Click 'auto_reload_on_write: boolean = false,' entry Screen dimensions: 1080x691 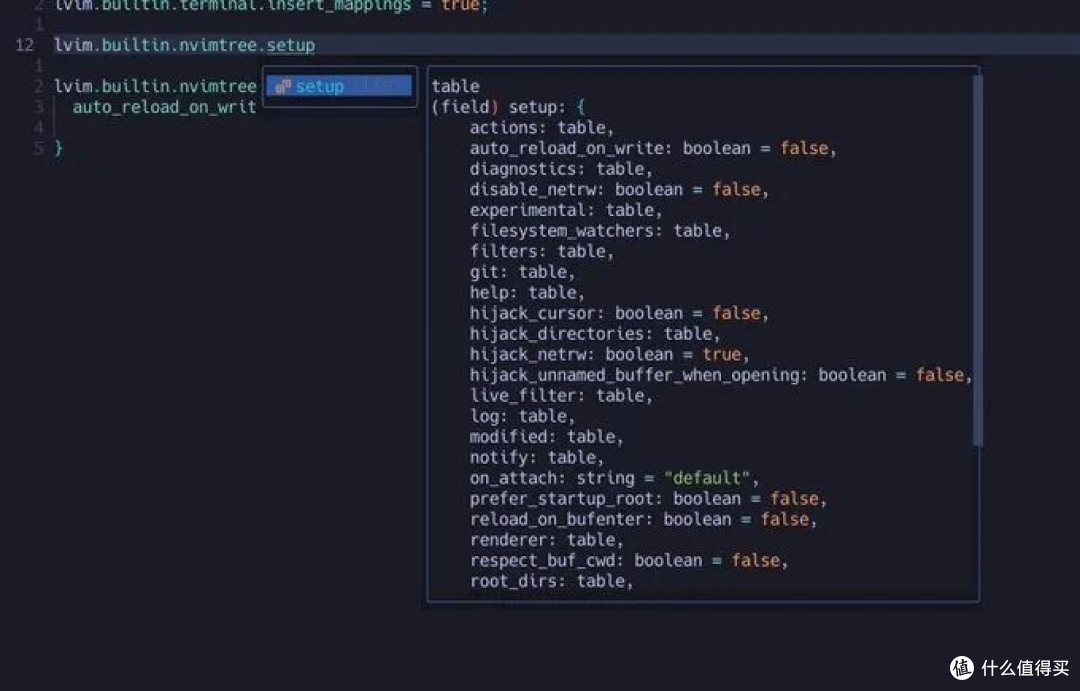click(x=653, y=148)
